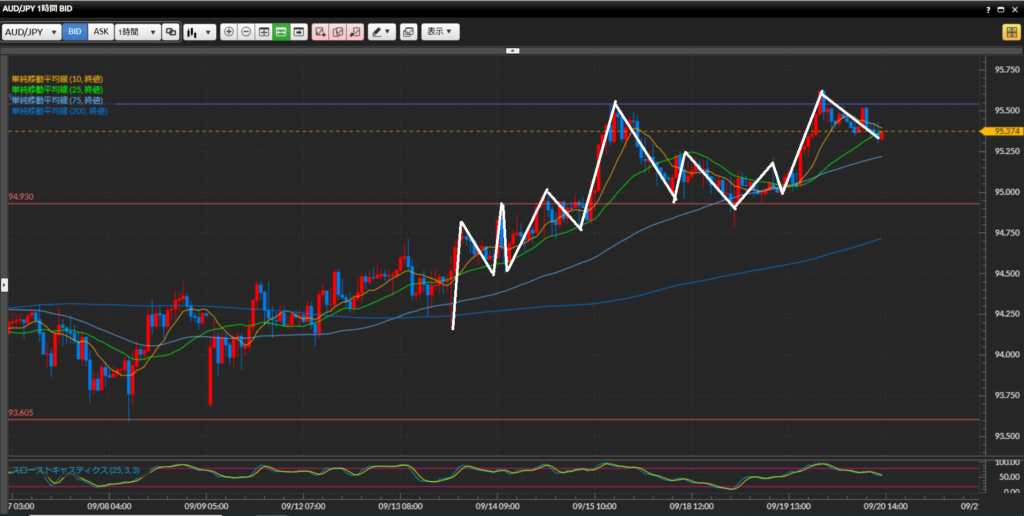This screenshot has width=1024, height=516.
Task: Open the 1時間 timeframe dropdown
Action: pyautogui.click(x=138, y=32)
